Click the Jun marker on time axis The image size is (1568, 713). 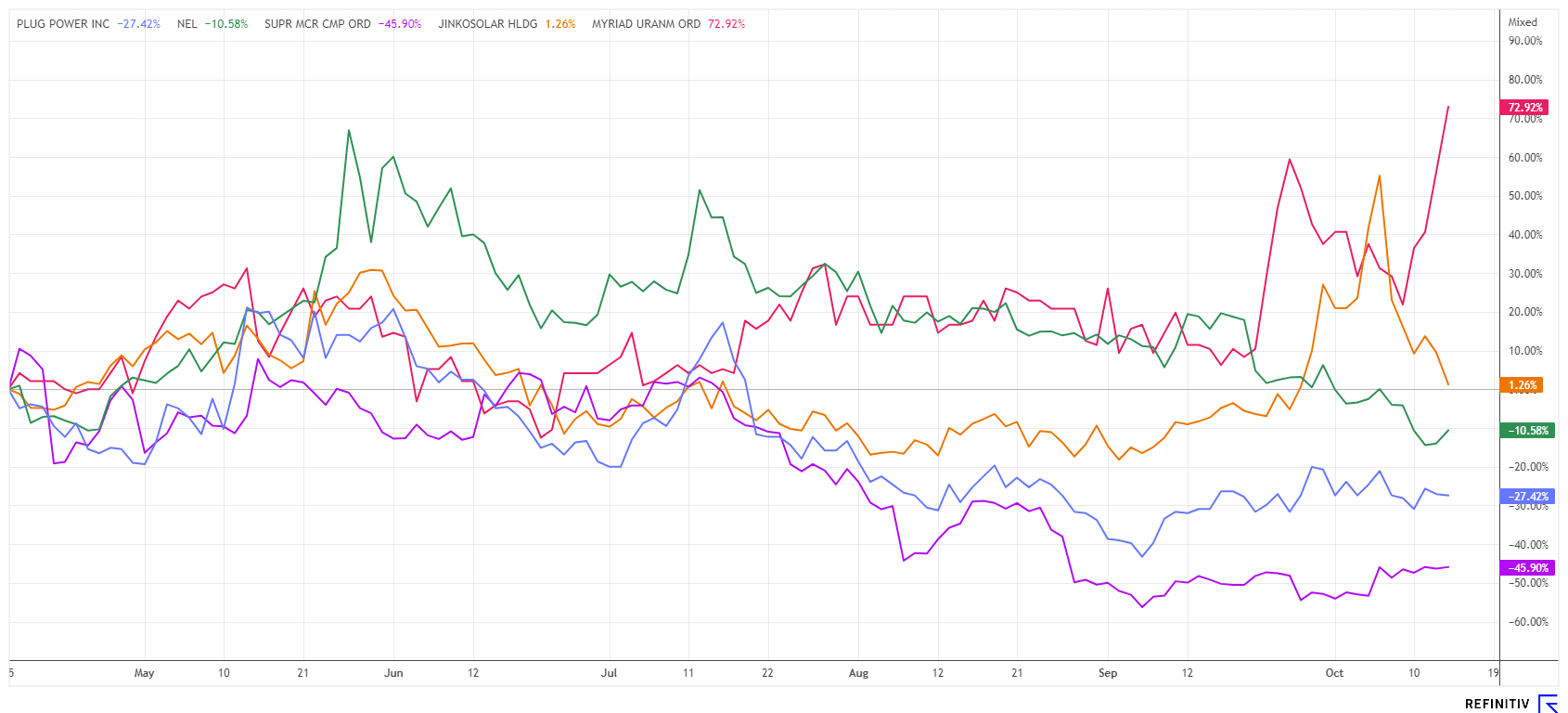[x=393, y=673]
